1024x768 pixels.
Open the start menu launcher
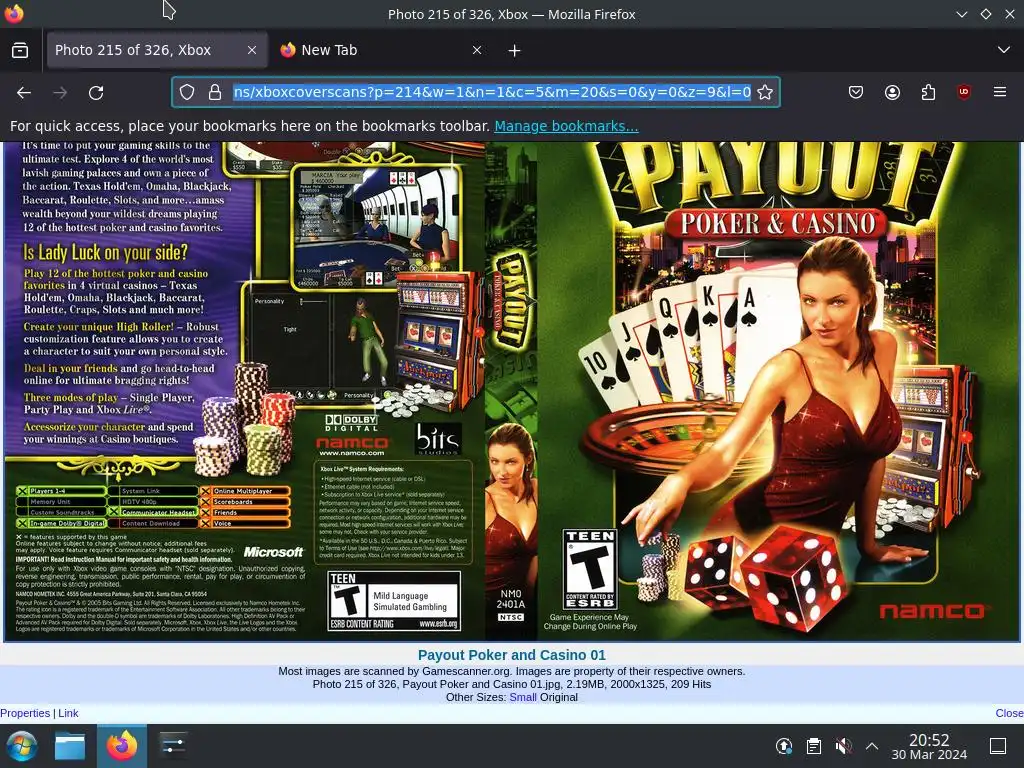coord(22,746)
